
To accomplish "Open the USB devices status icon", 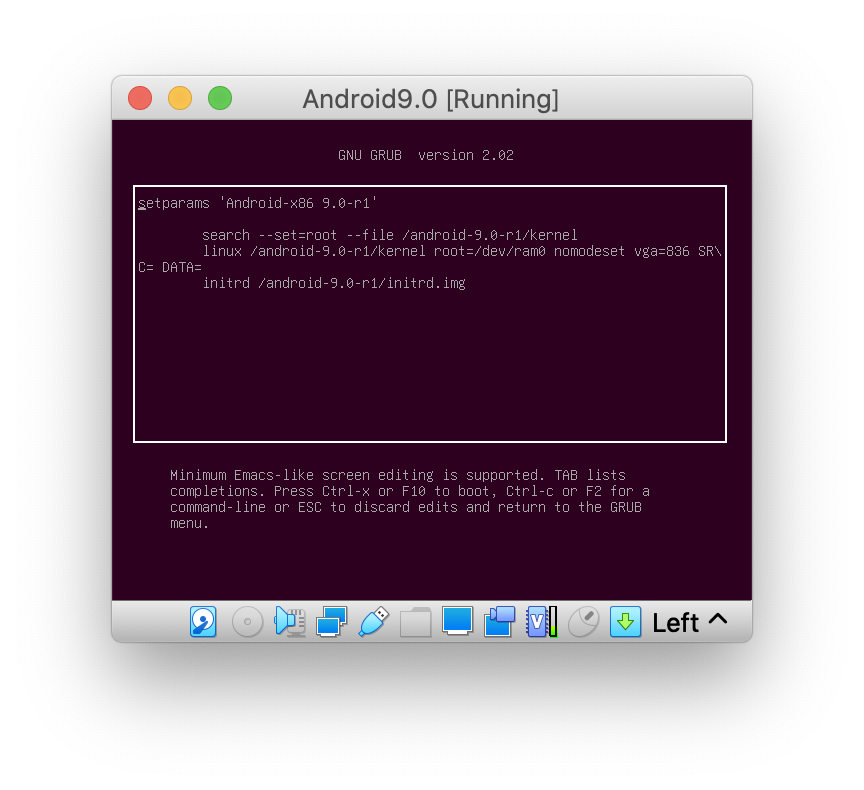I will [x=374, y=622].
